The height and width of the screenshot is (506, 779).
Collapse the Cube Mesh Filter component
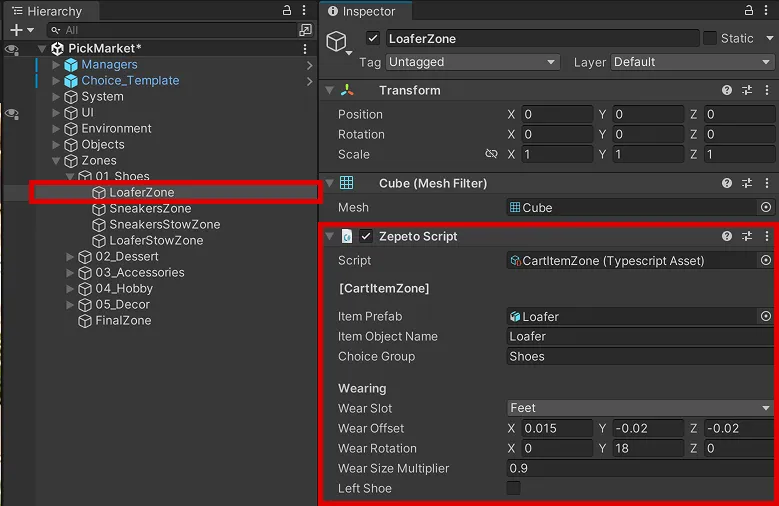[x=329, y=183]
